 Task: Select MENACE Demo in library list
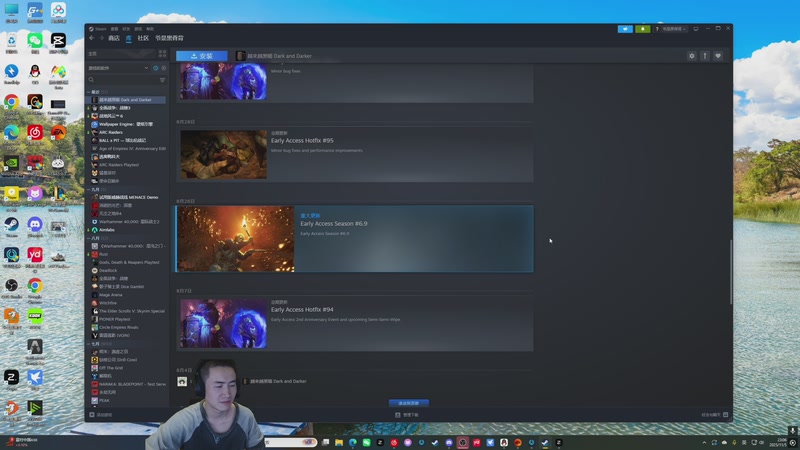pos(126,197)
